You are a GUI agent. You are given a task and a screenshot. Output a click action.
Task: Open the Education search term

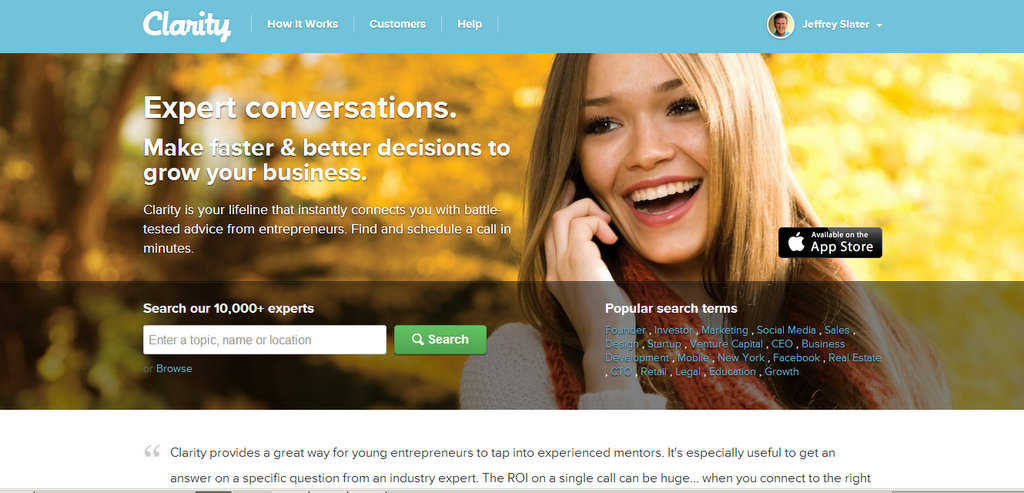point(732,372)
